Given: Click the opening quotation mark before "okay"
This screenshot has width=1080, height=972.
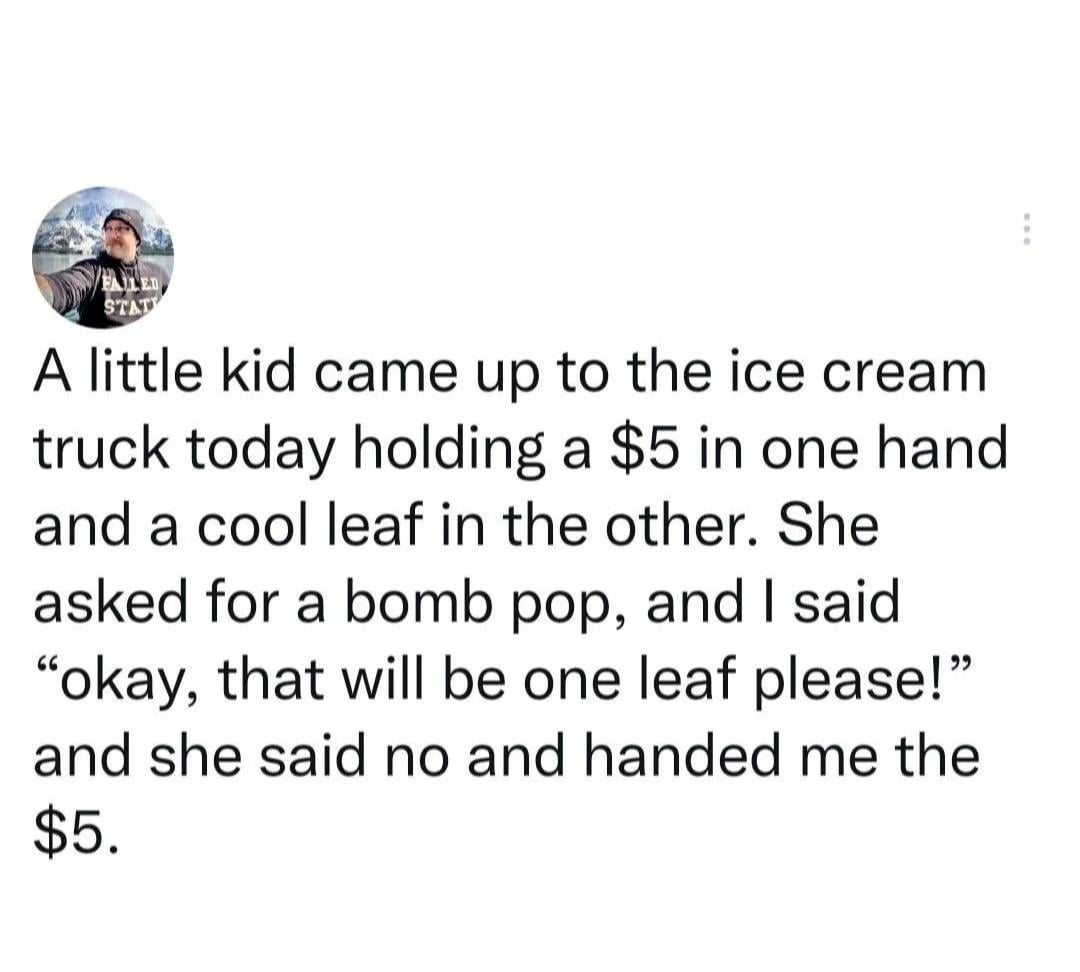Looking at the screenshot, I should point(47,666).
